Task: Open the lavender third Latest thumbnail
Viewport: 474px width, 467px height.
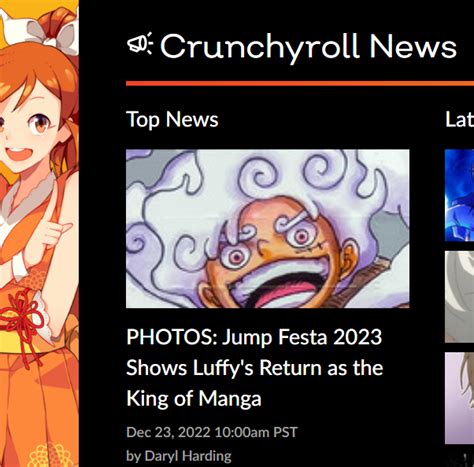Action: coord(459,398)
